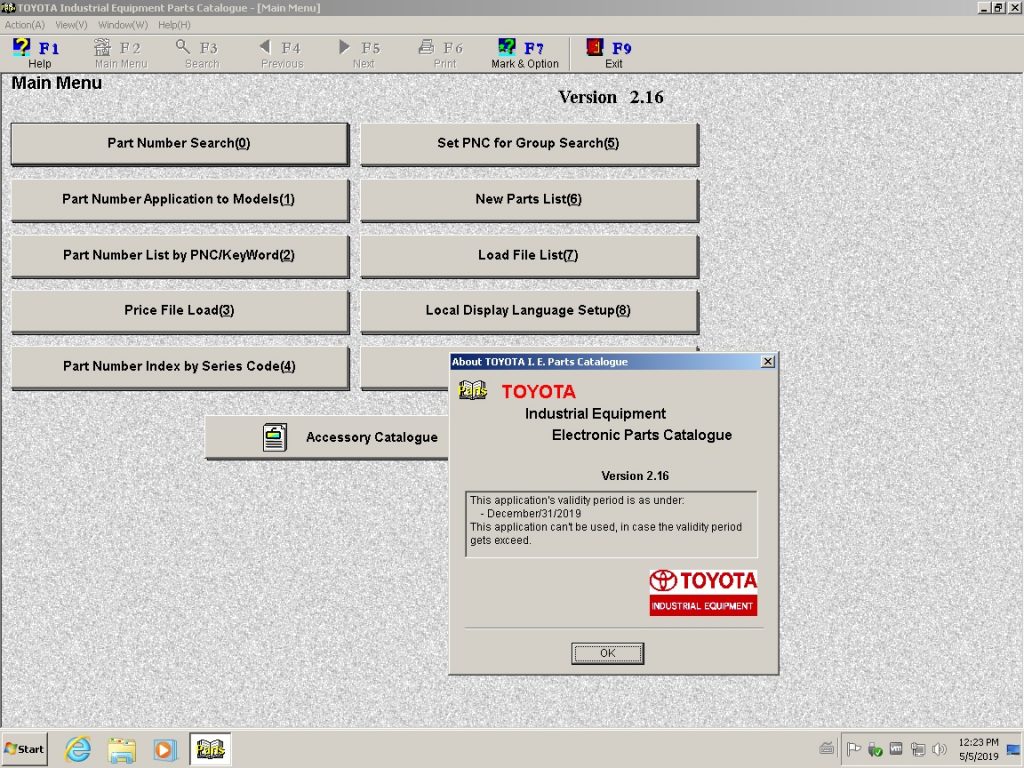Select the Parts Catalogue taskbar icon
The width and height of the screenshot is (1024, 768).
pos(210,749)
